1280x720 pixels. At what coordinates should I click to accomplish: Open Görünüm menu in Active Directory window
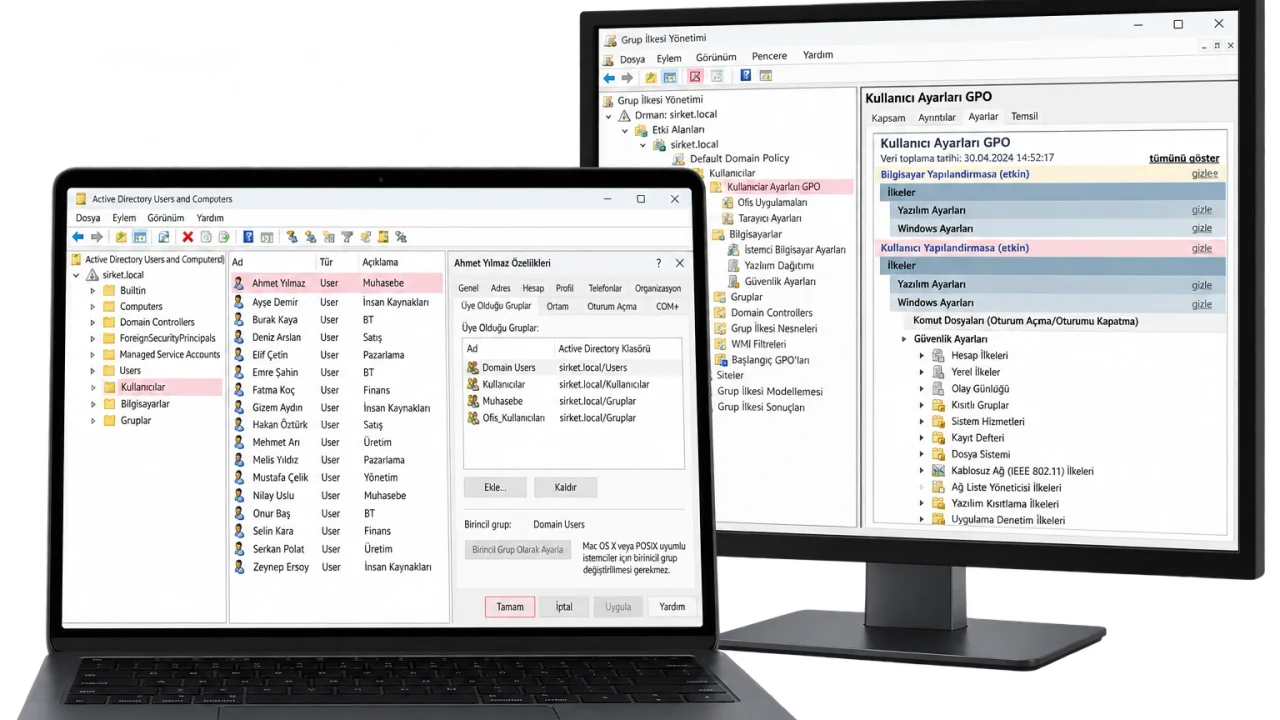click(x=166, y=218)
